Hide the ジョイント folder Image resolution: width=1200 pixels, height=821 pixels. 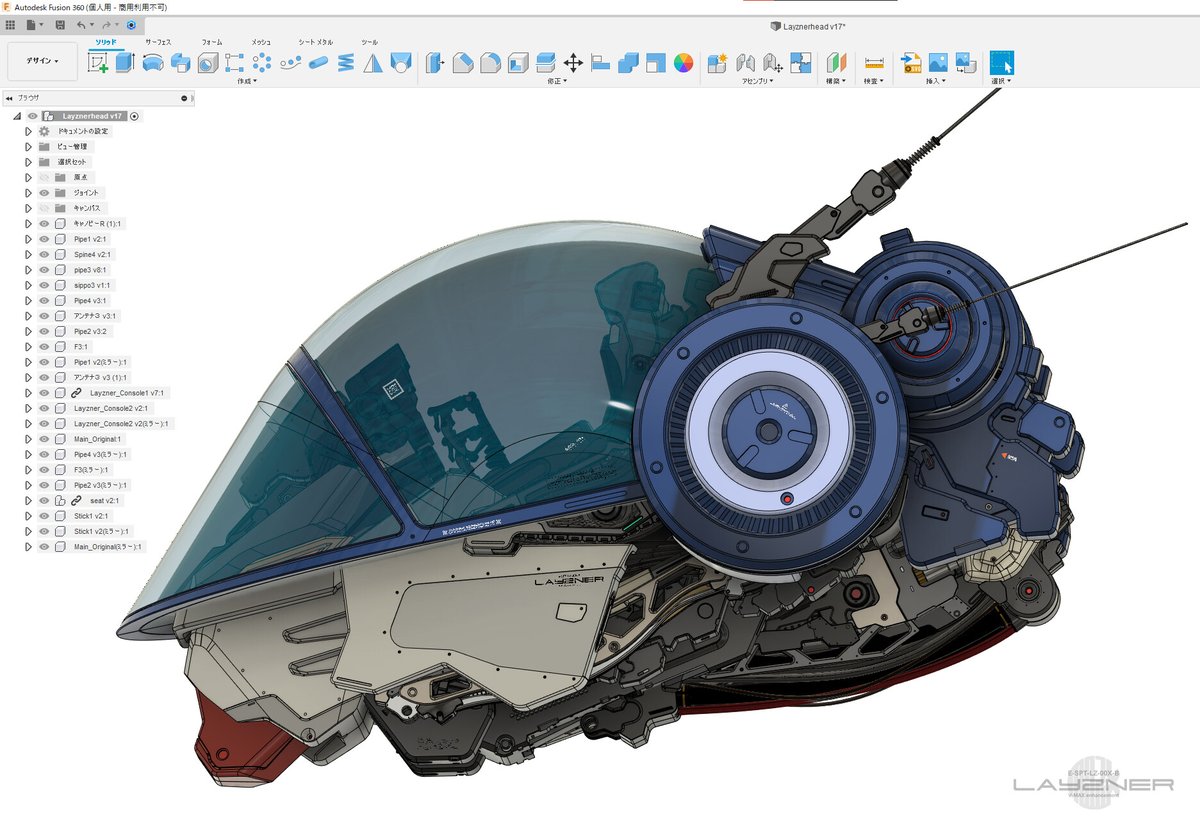(44, 192)
